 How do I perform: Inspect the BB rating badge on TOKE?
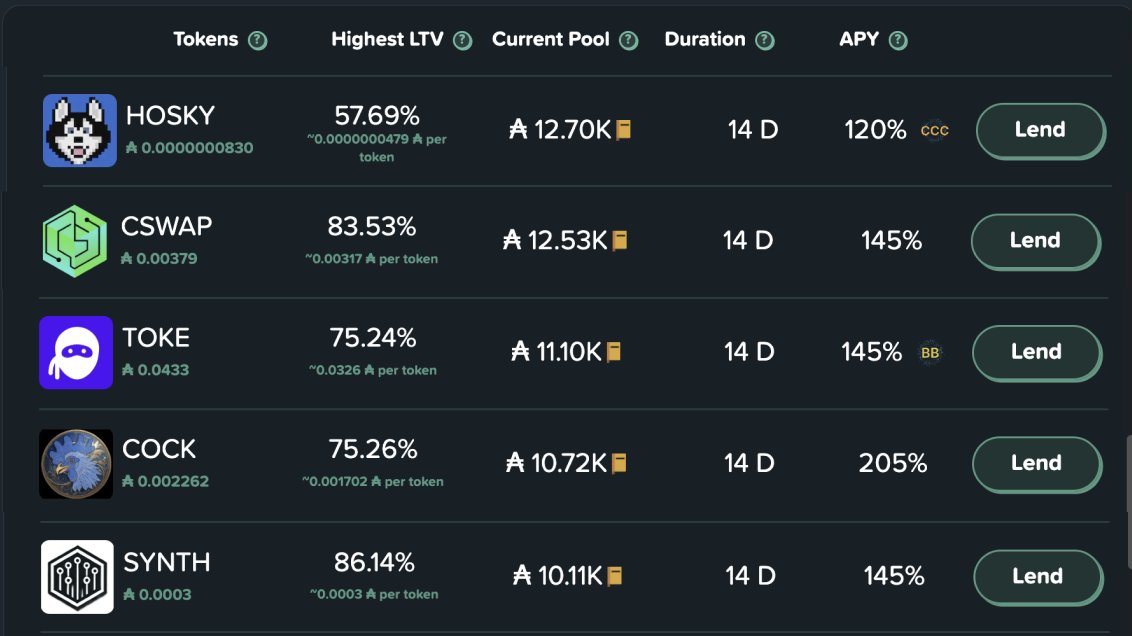(930, 352)
